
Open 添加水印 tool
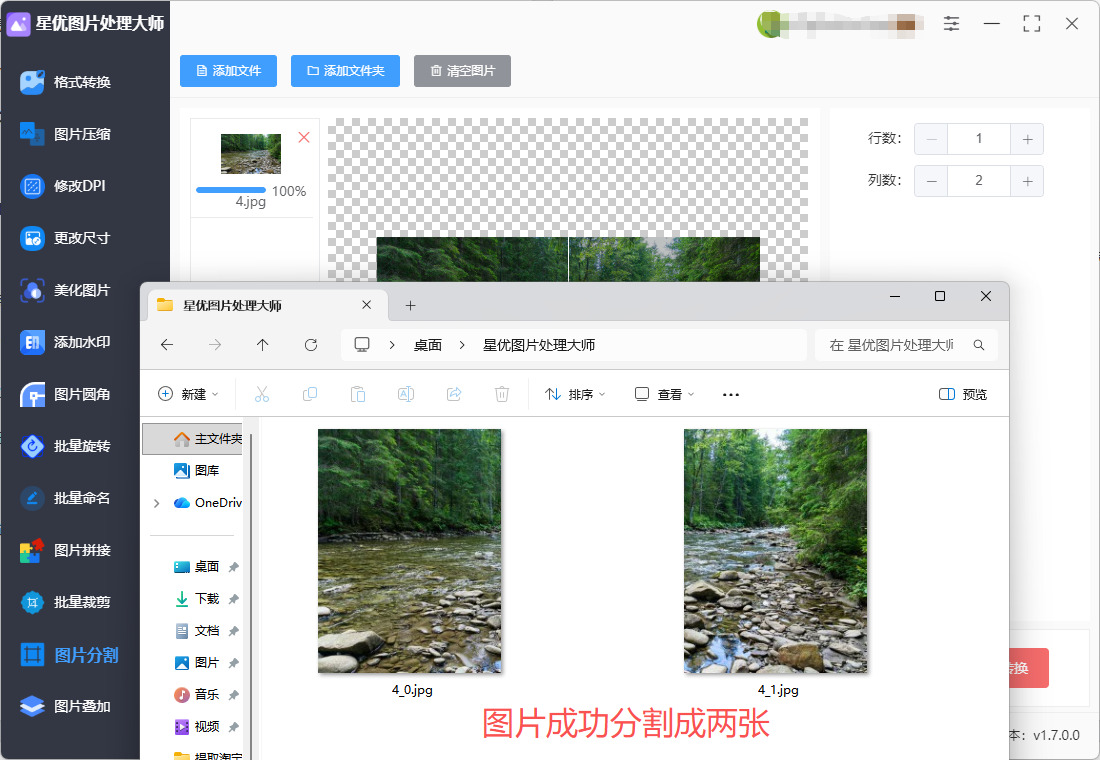[x=66, y=342]
